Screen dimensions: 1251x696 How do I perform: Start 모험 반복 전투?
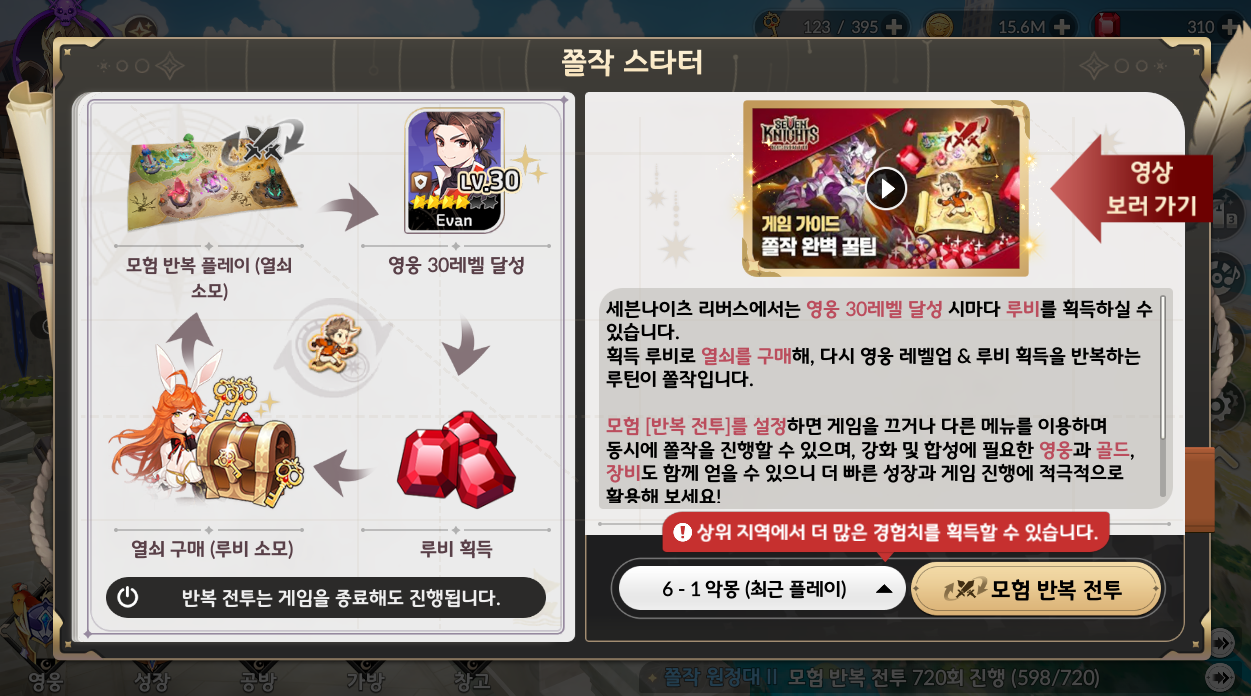coord(1038,589)
